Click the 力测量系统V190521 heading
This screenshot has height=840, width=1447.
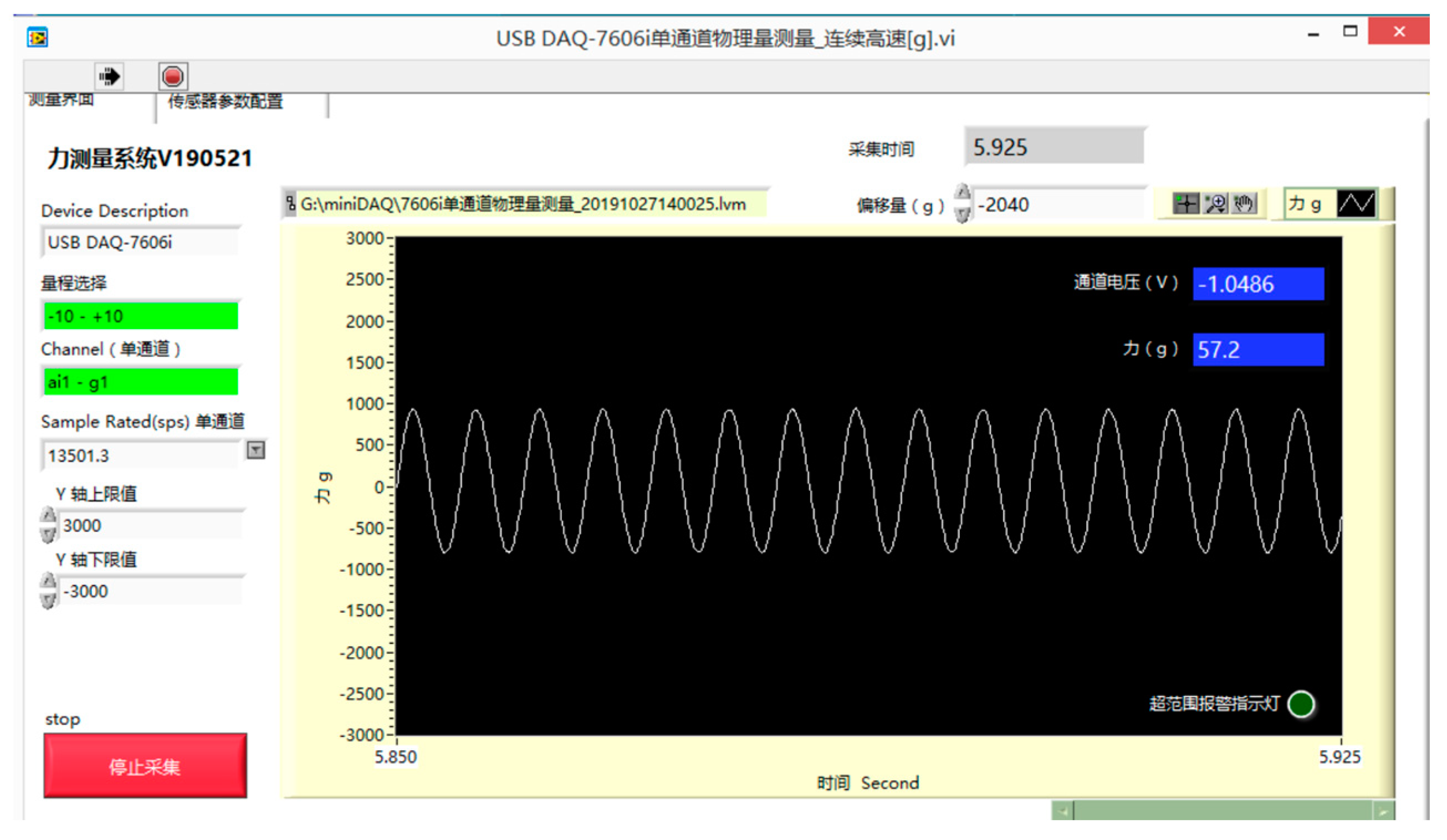pos(150,158)
